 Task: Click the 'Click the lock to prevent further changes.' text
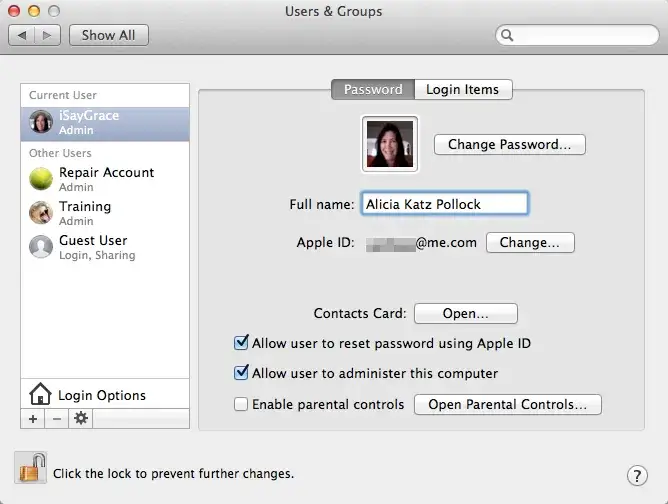(173, 473)
